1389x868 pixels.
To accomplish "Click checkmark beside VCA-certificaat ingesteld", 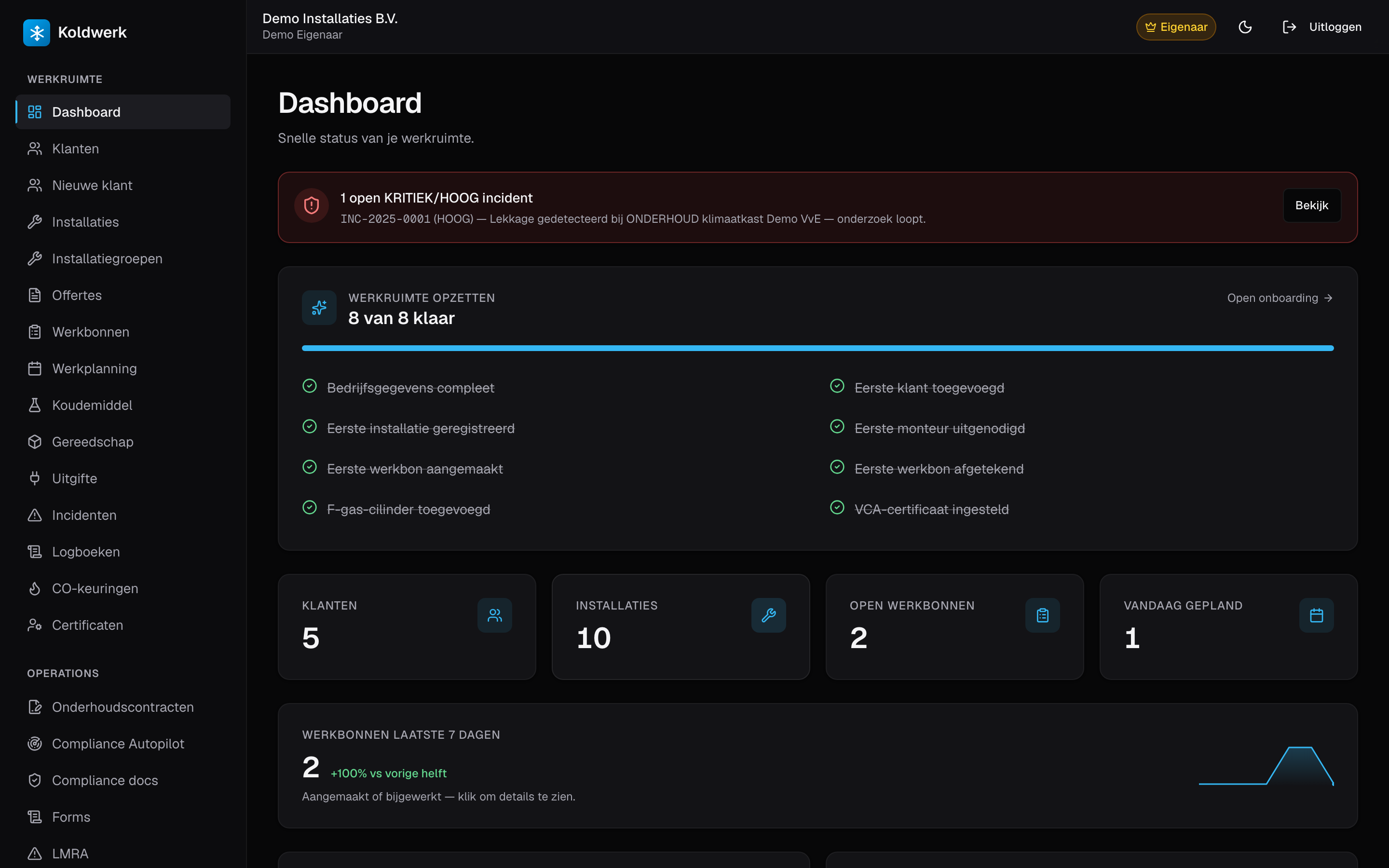I will pos(837,507).
